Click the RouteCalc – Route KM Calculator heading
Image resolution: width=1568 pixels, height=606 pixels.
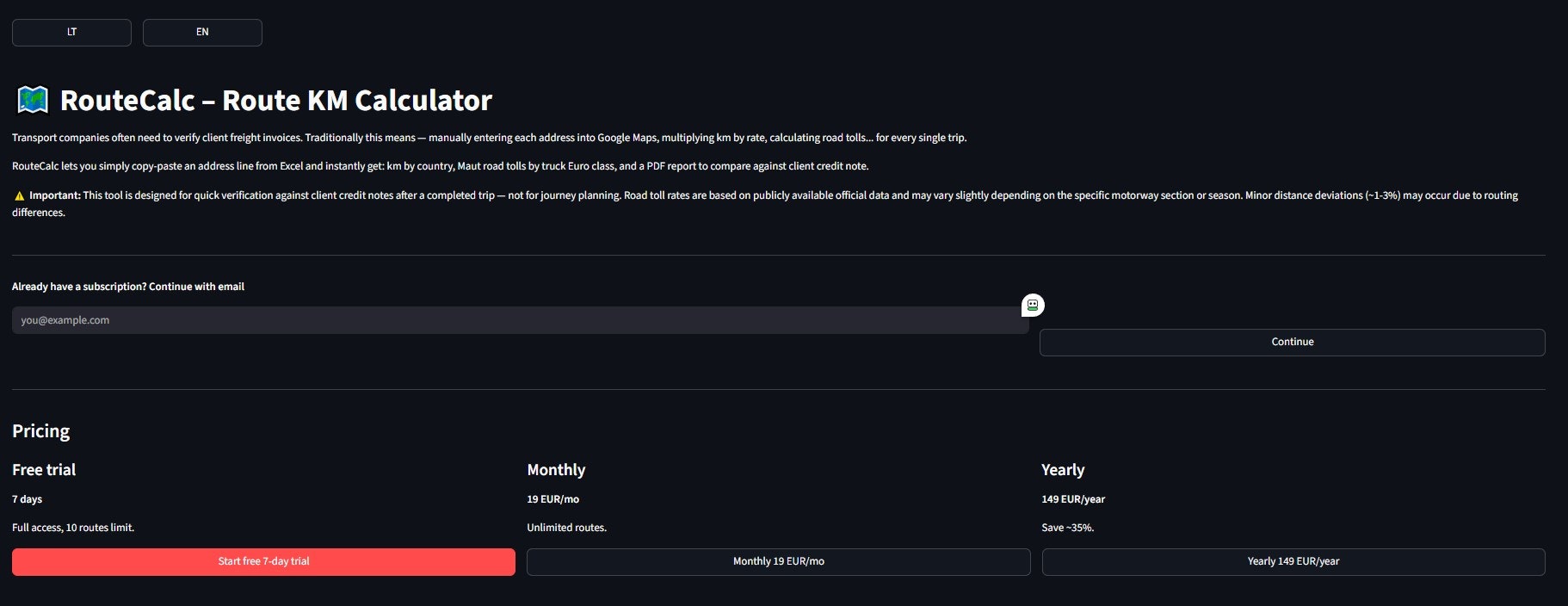tap(275, 101)
